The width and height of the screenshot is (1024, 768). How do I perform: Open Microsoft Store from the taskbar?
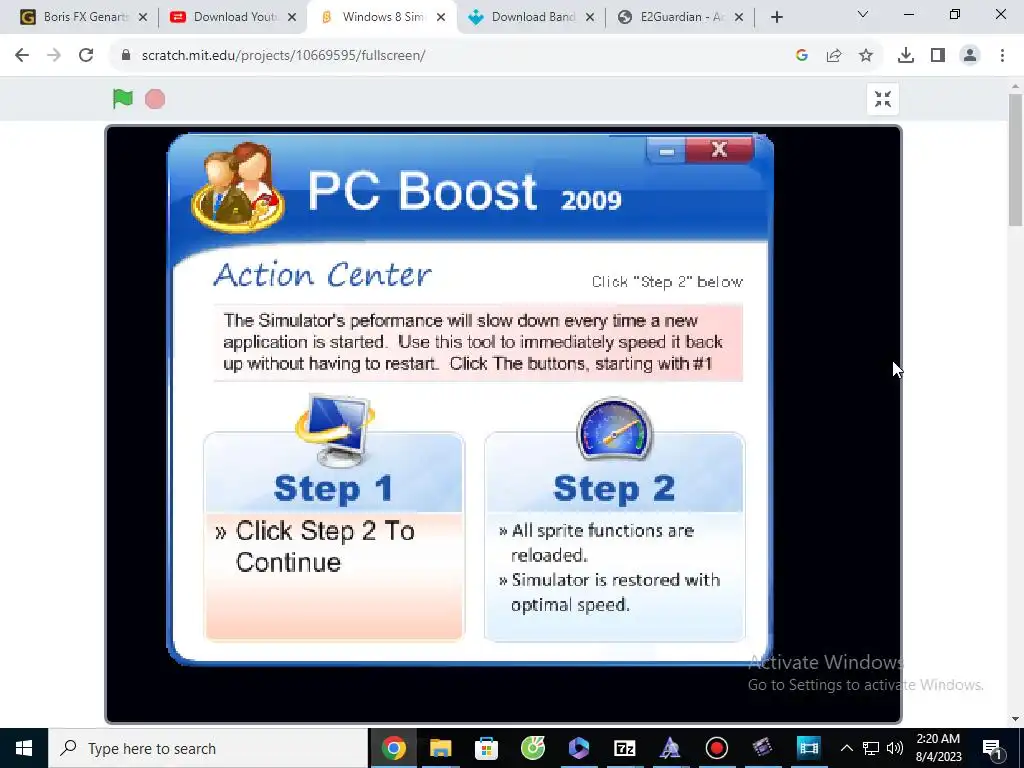[487, 748]
